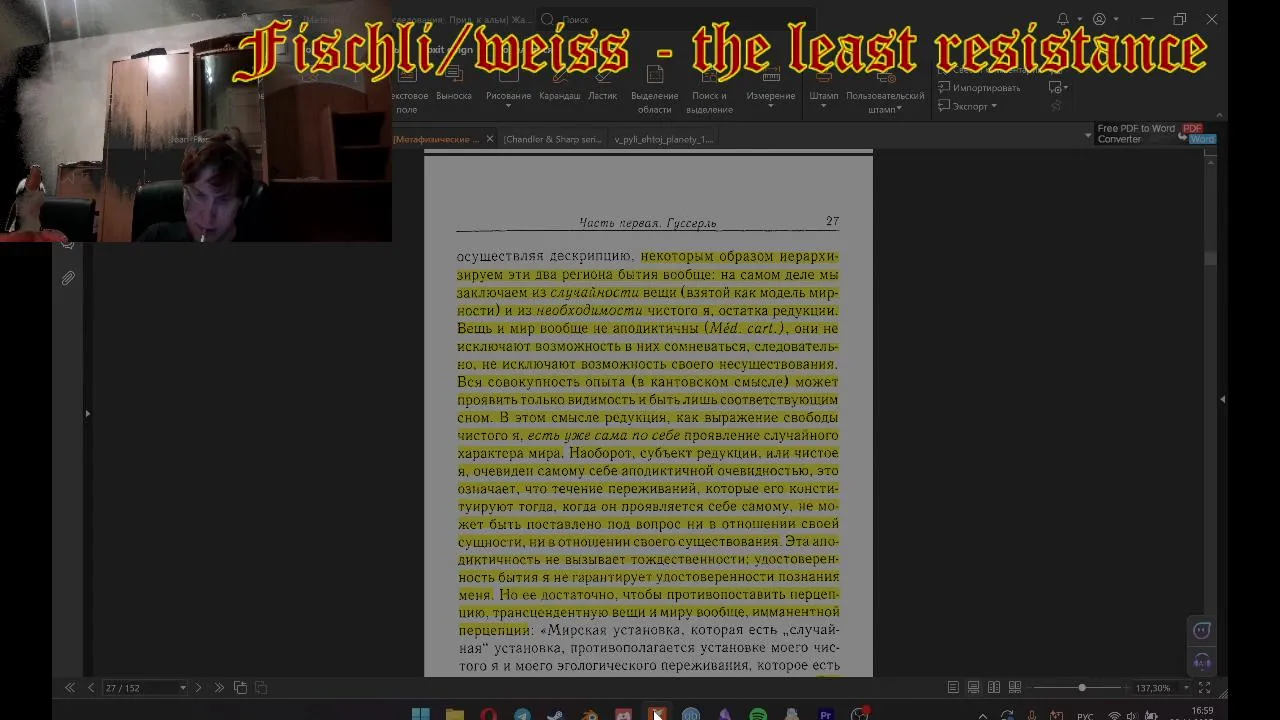Image resolution: width=1280 pixels, height=720 pixels.
Task: Click the РУС language indicator
Action: (1085, 716)
